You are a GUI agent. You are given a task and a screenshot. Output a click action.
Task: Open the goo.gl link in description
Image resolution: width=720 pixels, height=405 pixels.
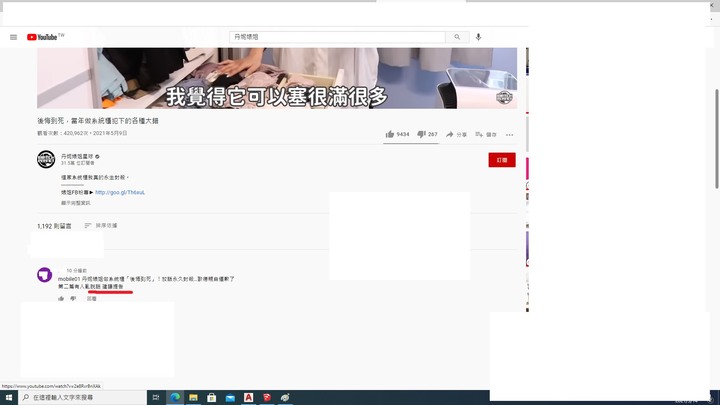click(x=120, y=192)
